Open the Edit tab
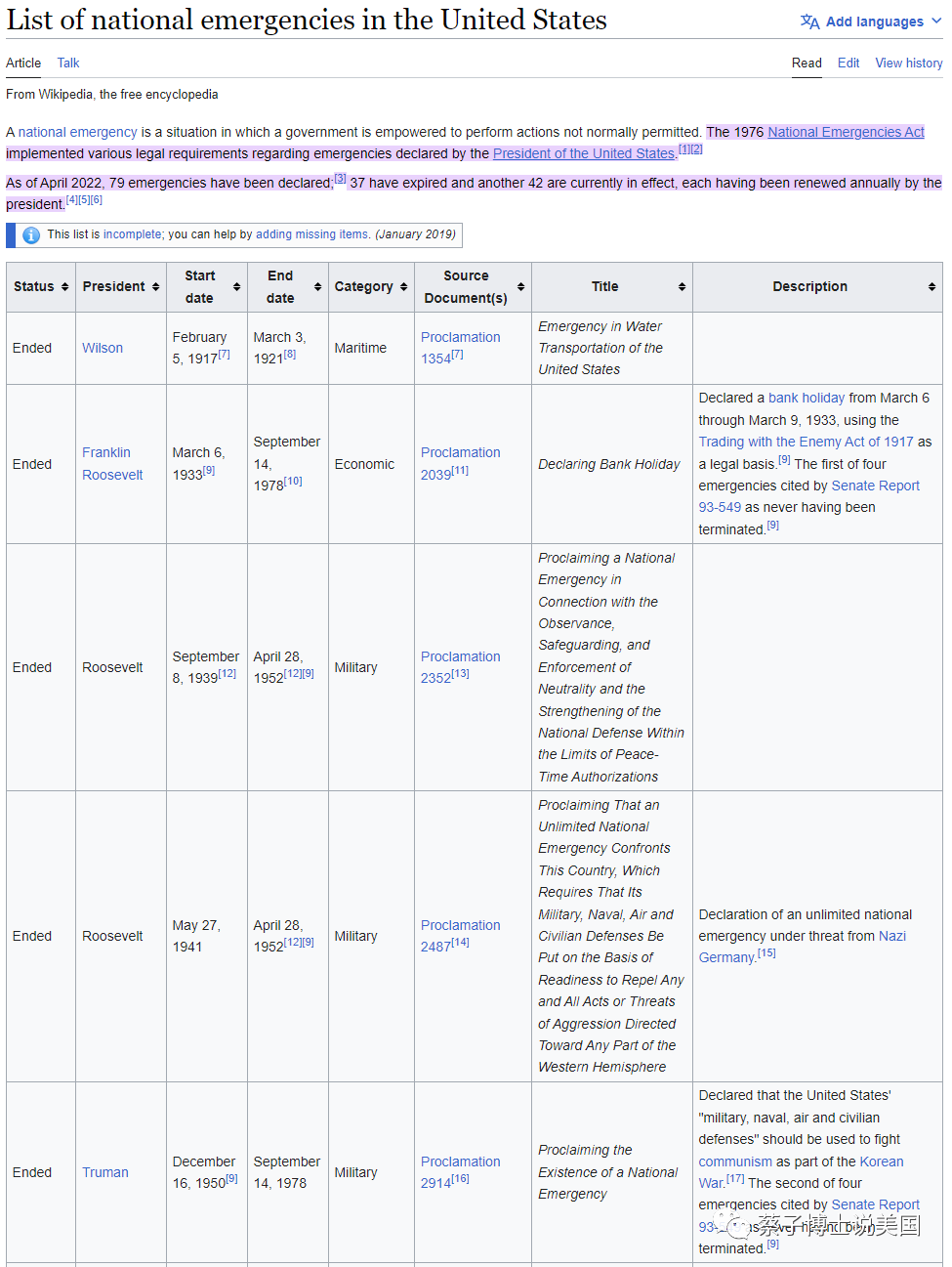 (x=849, y=63)
